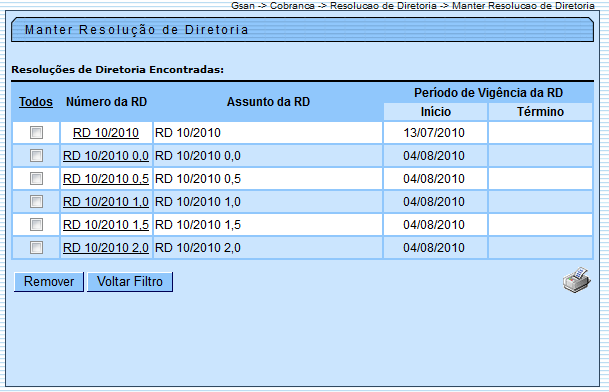This screenshot has width=609, height=392.
Task: Open the RD 10/2010 2,0 link
Action: click(106, 247)
